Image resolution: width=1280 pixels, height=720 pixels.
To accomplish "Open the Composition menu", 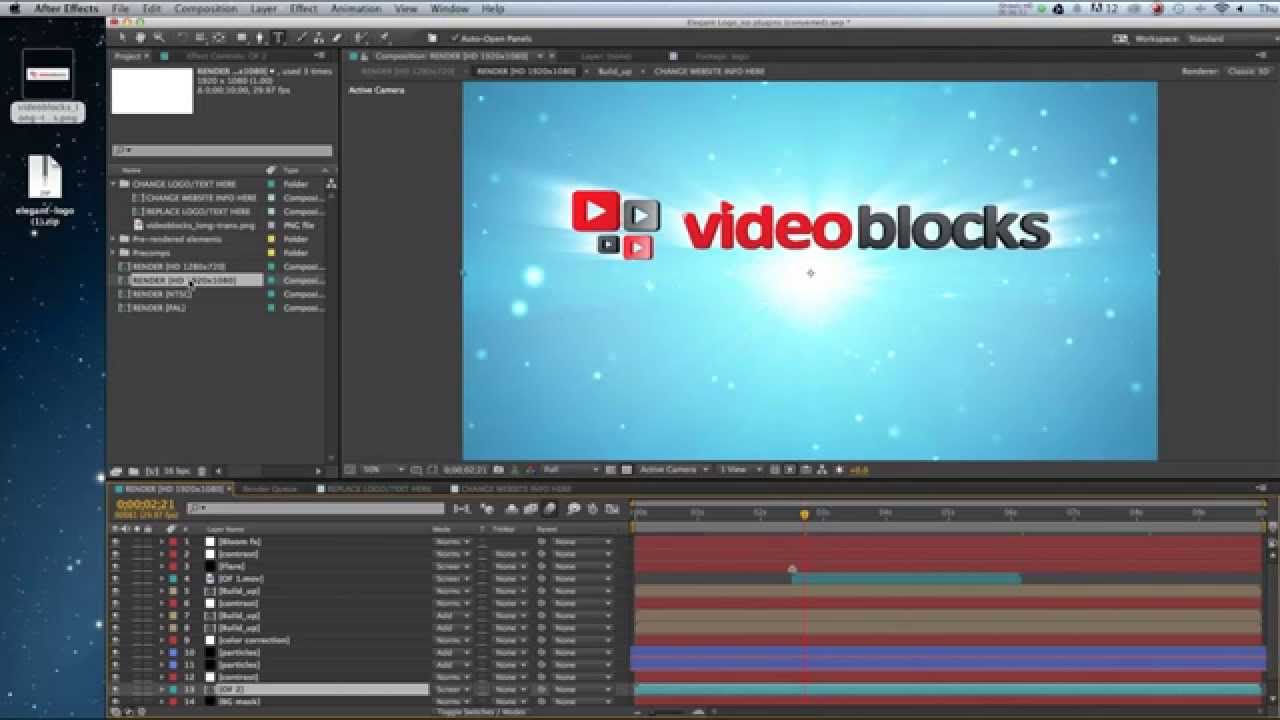I will tap(205, 8).
